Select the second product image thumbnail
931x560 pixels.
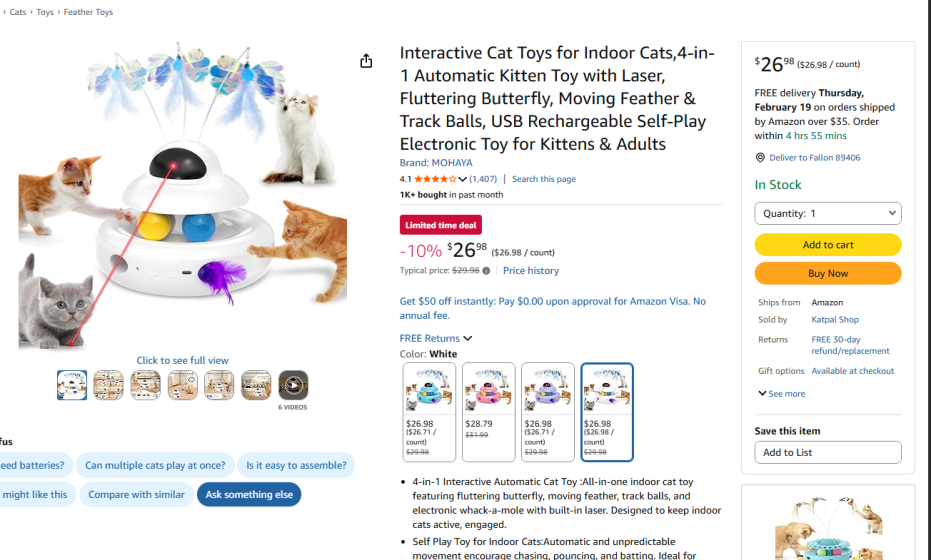click(108, 385)
